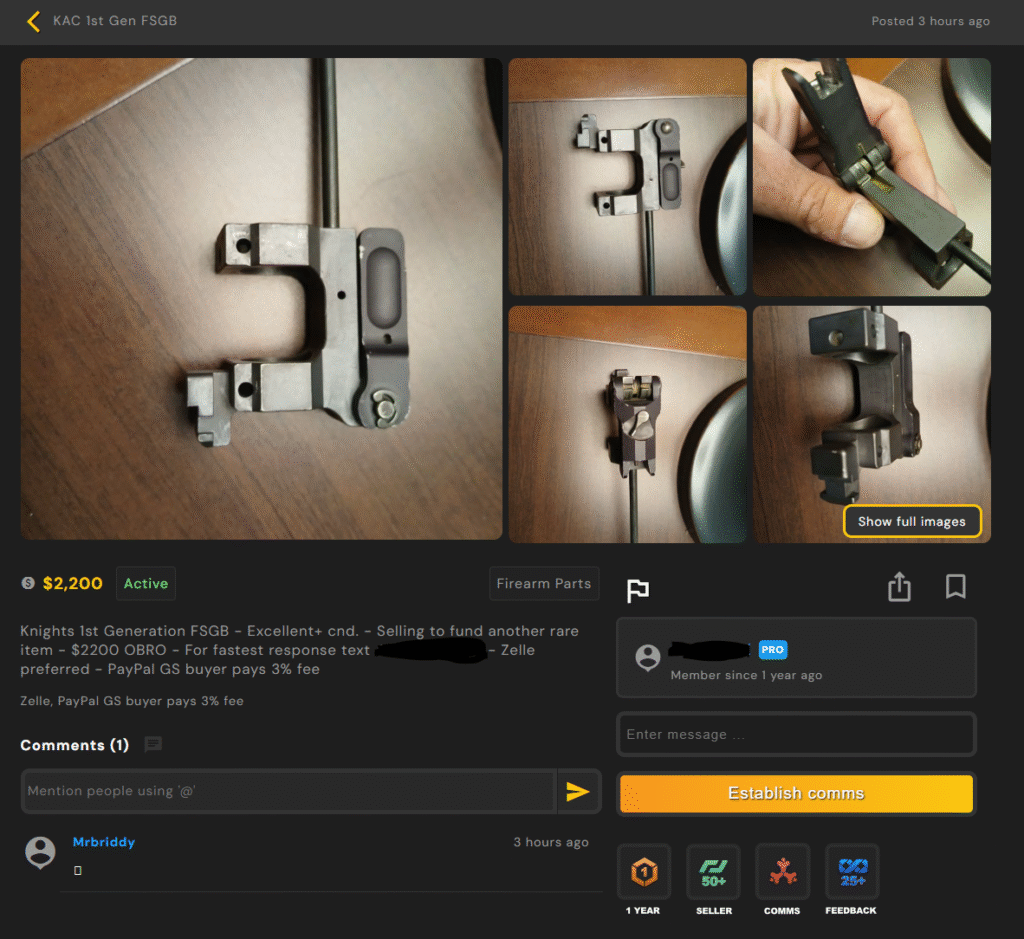Open the large main product photo

[261, 299]
